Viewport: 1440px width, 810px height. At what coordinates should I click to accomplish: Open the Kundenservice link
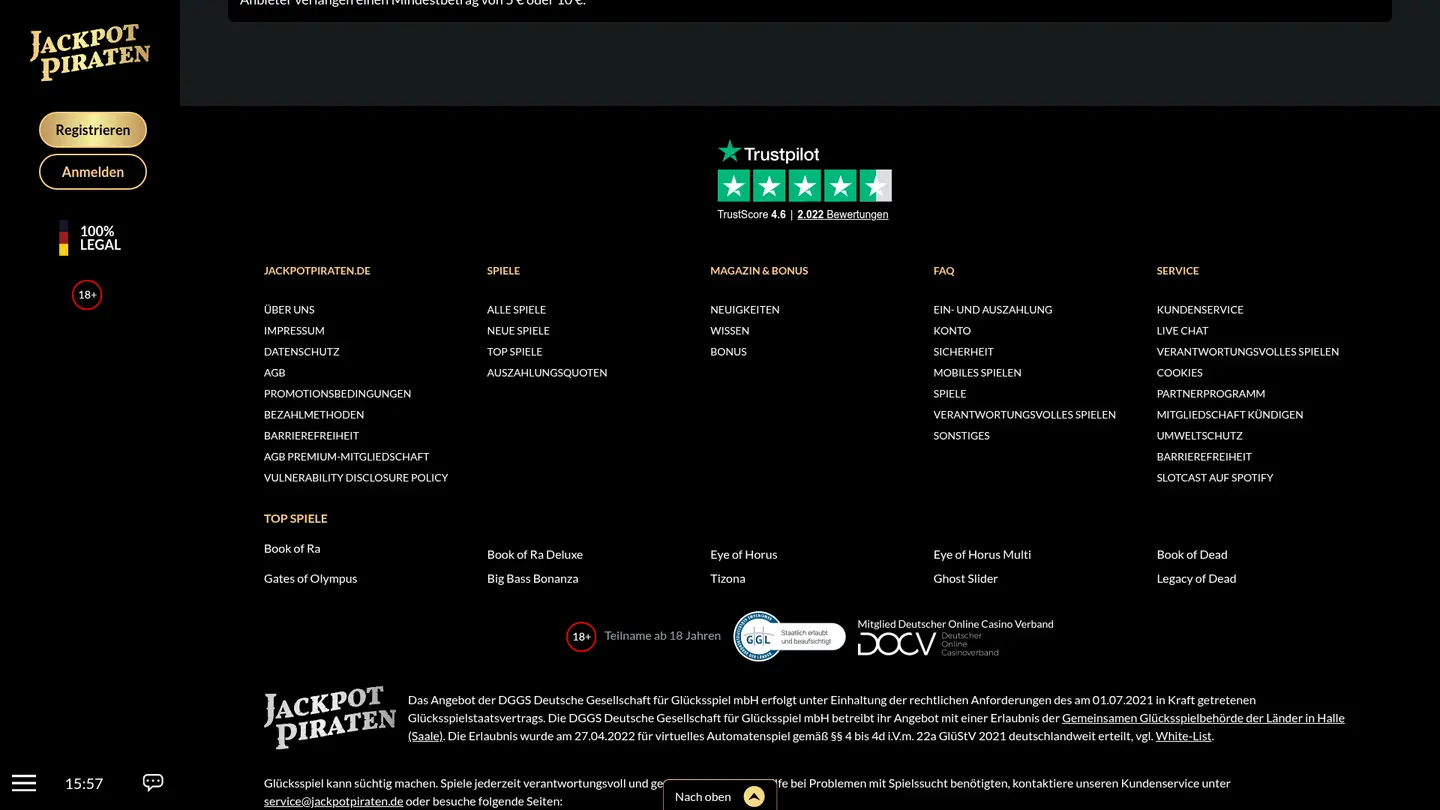tap(1200, 310)
